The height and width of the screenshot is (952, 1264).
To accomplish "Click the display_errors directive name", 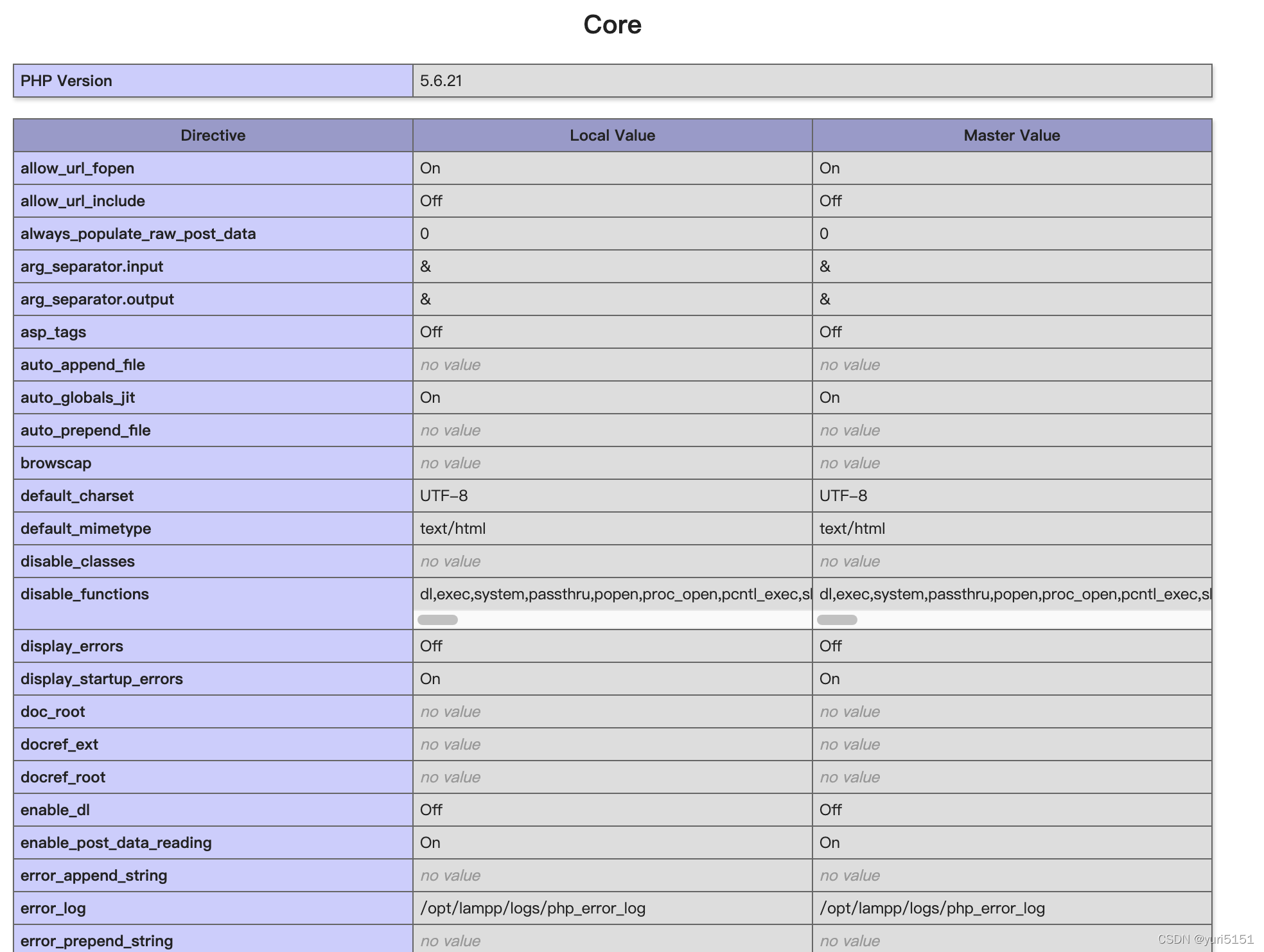I will (x=72, y=646).
